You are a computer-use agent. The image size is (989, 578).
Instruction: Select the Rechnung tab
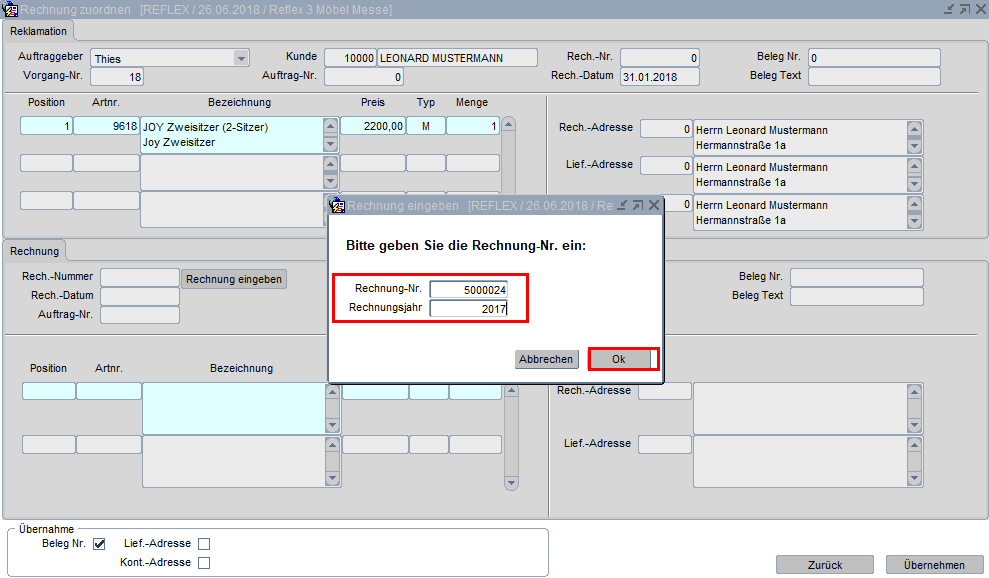click(35, 250)
